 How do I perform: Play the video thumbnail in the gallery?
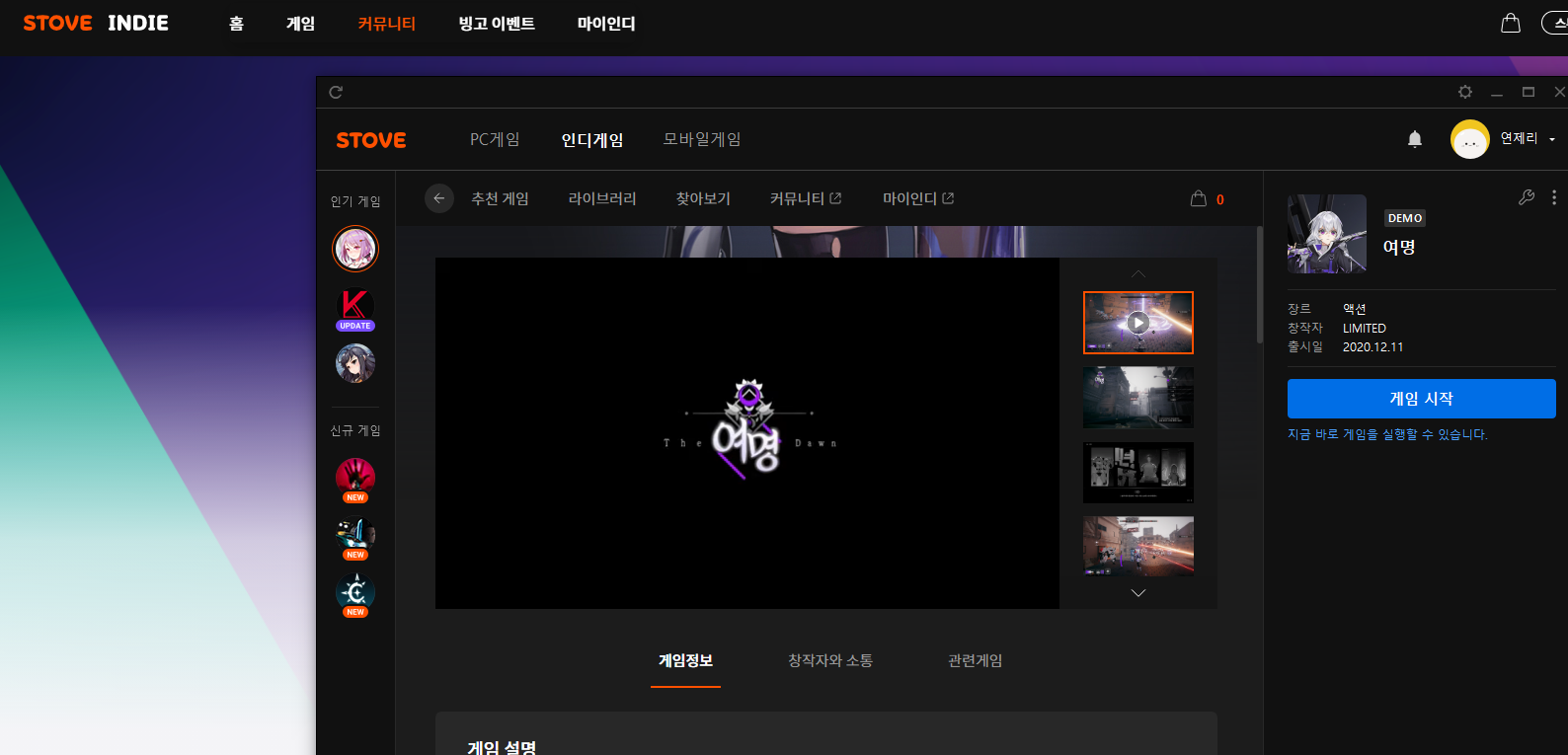point(1137,323)
